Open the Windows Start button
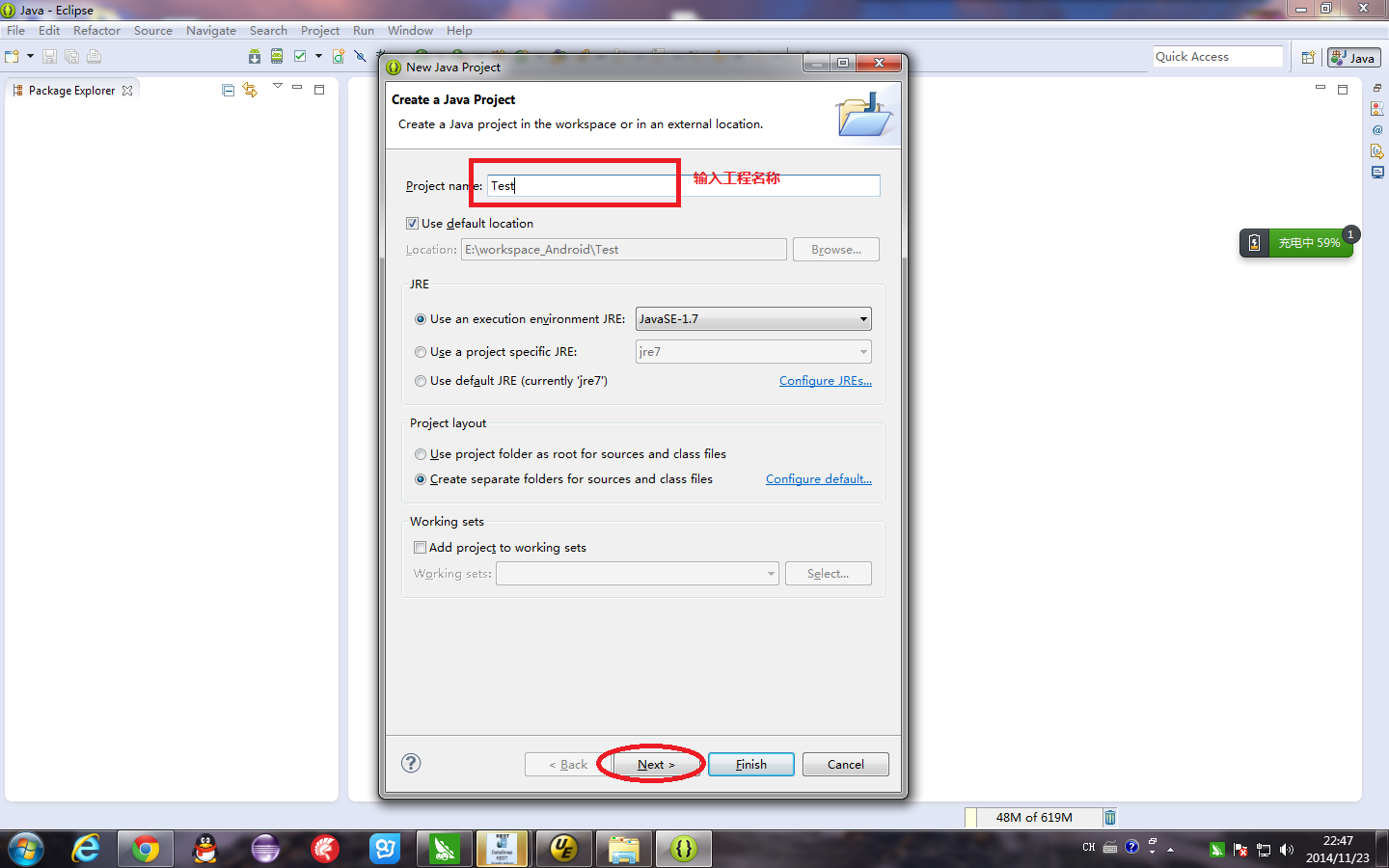The height and width of the screenshot is (868, 1389). pos(26,850)
